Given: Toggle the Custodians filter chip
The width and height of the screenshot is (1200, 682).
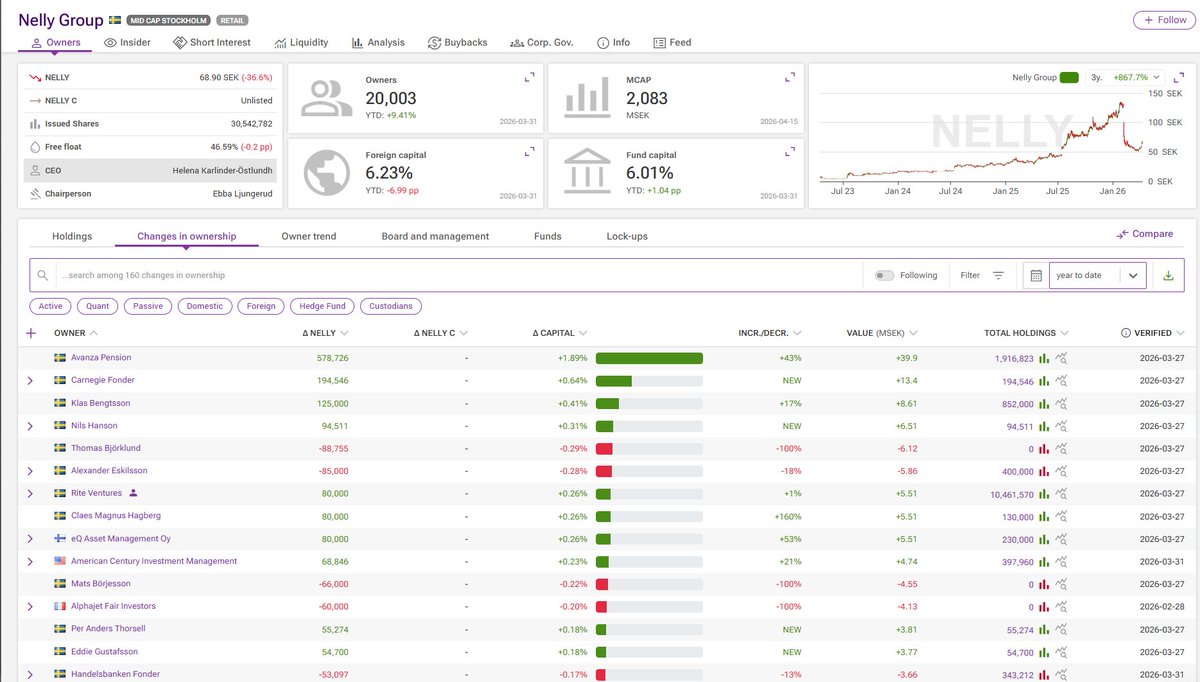Looking at the screenshot, I should point(391,306).
